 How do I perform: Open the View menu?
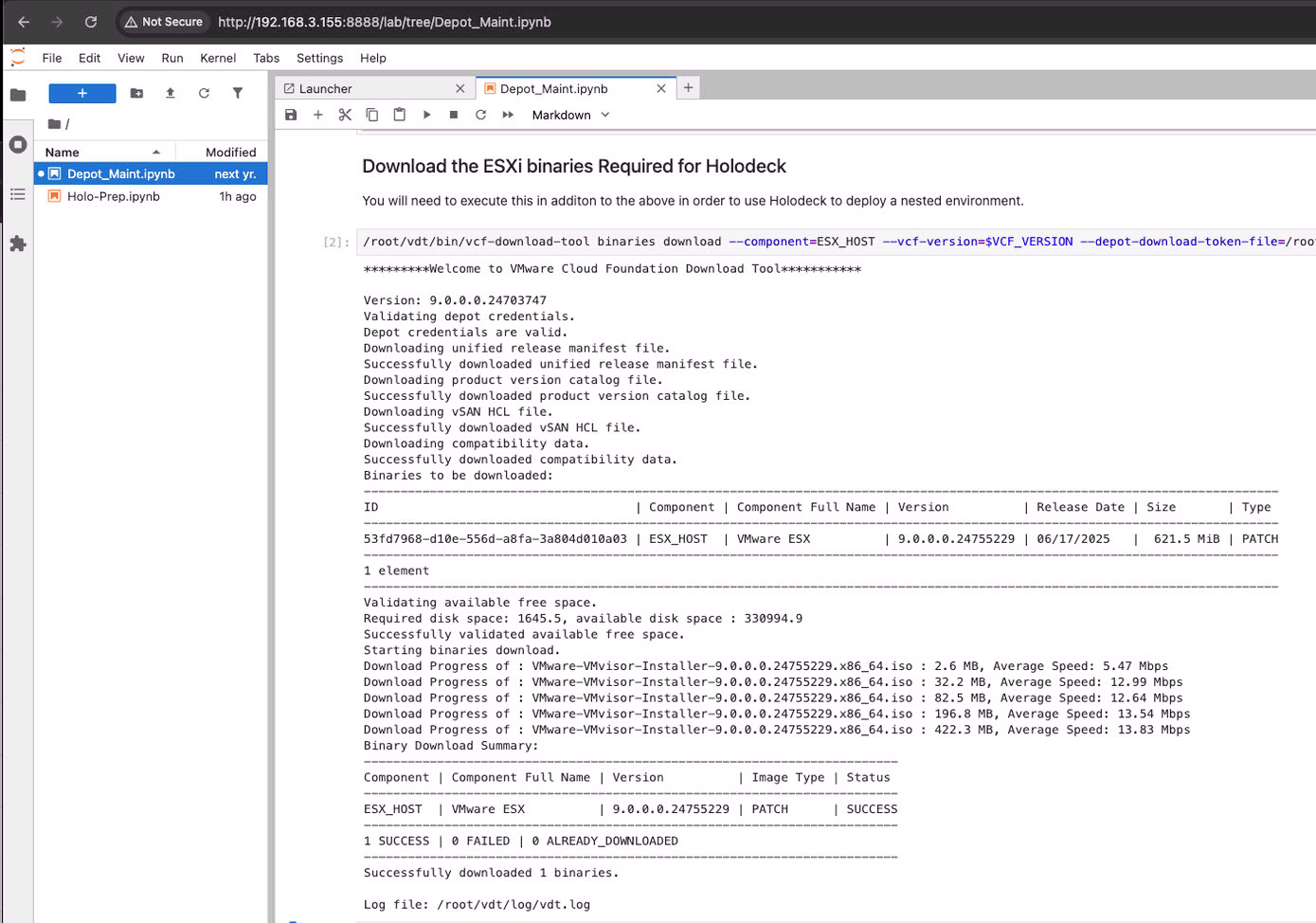click(131, 58)
